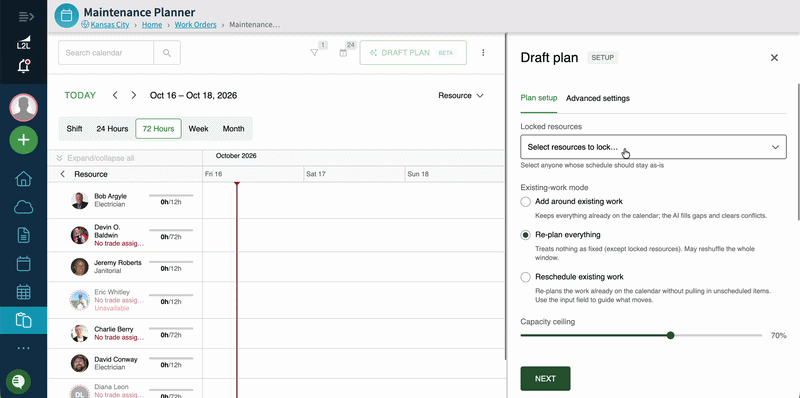Screen dimensions: 800x398
Task: Click the Eric Whitley resource name
Action: coord(111,292)
